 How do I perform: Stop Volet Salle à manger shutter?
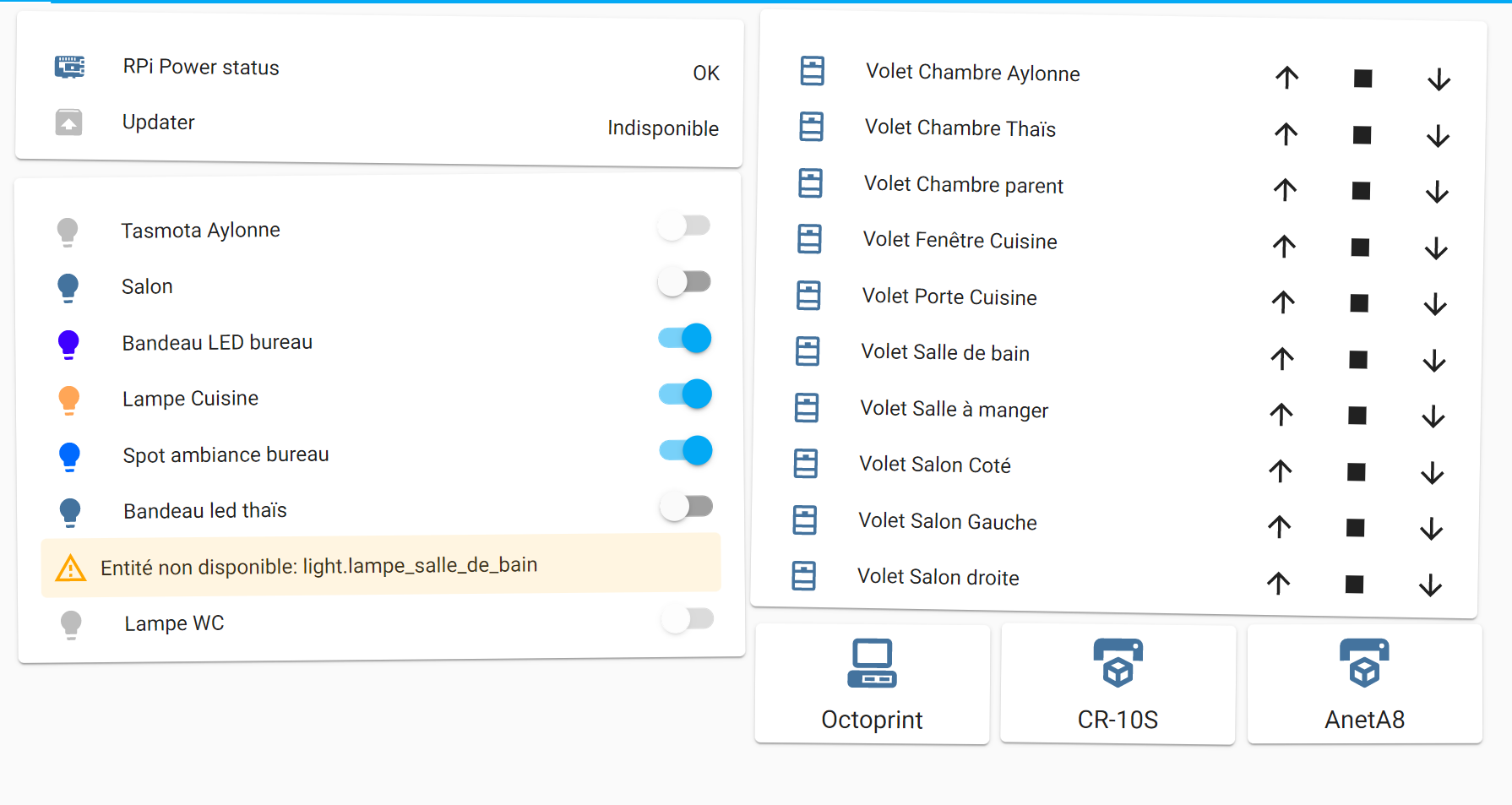coord(1357,416)
